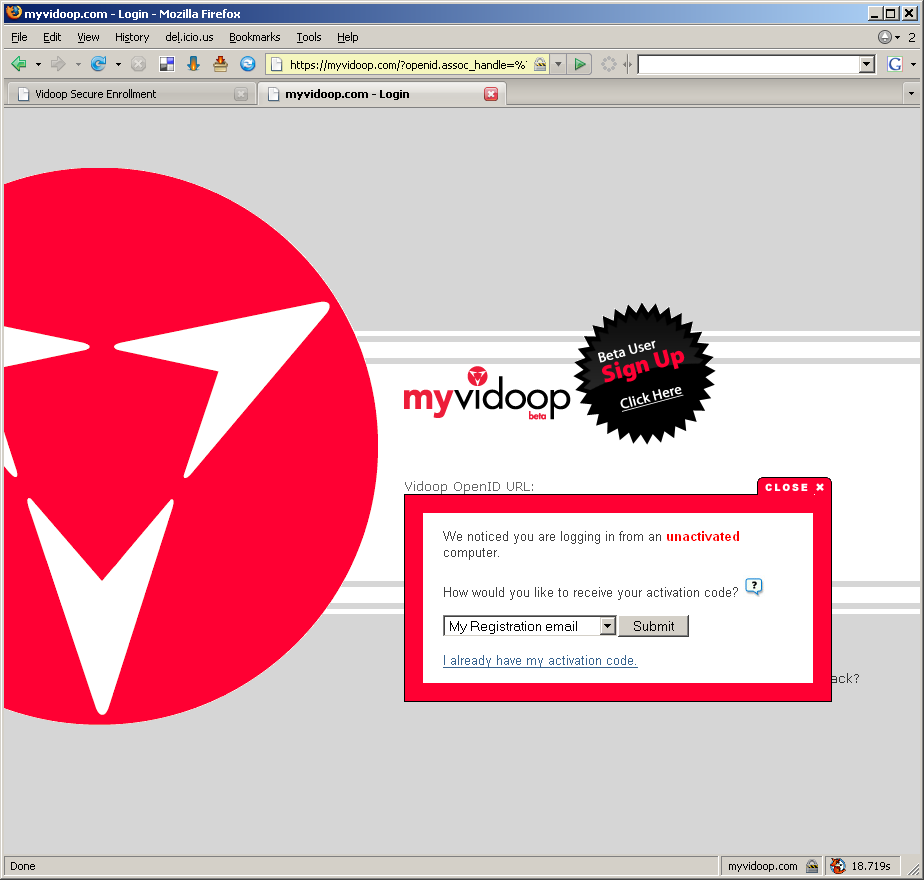The width and height of the screenshot is (924, 880).
Task: Click the Beta User Sign Up badge
Action: click(x=645, y=374)
